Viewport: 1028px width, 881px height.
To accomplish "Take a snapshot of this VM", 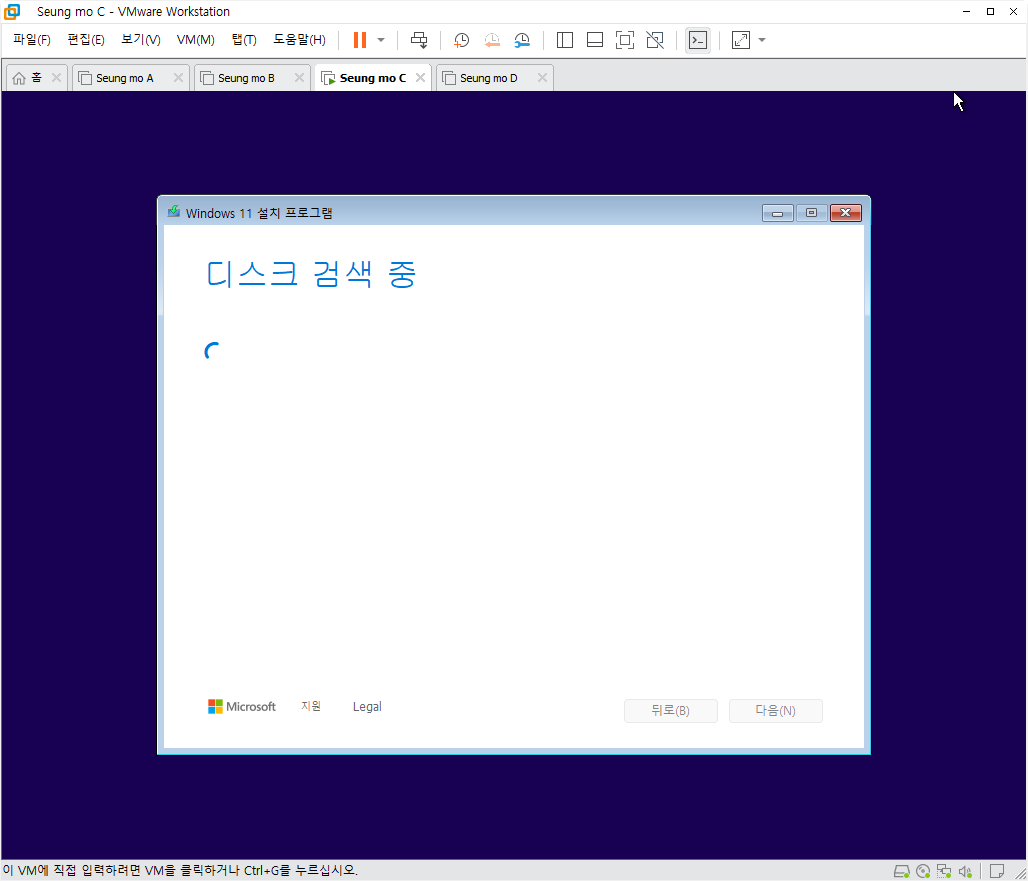I will [x=462, y=40].
